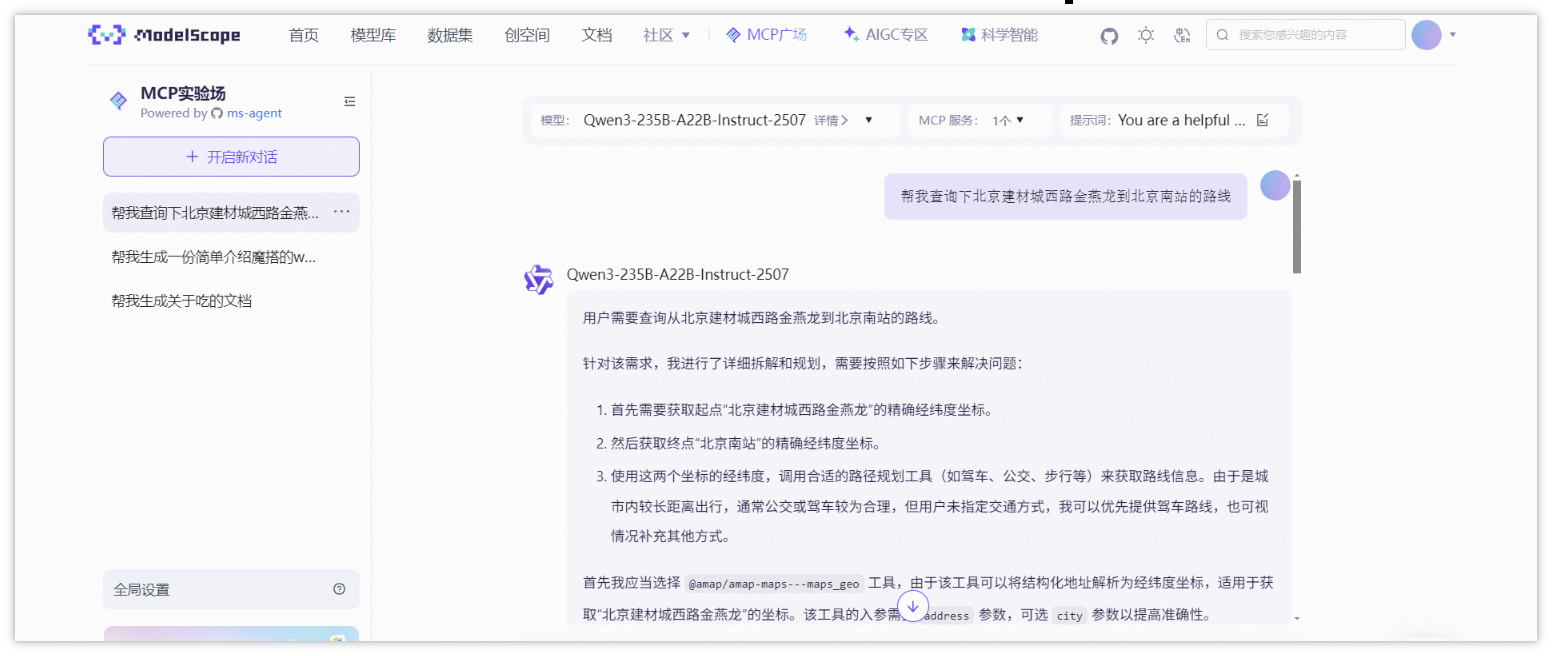The image size is (1552, 656).
Task: Open the AIGC专区 tab
Action: point(886,35)
